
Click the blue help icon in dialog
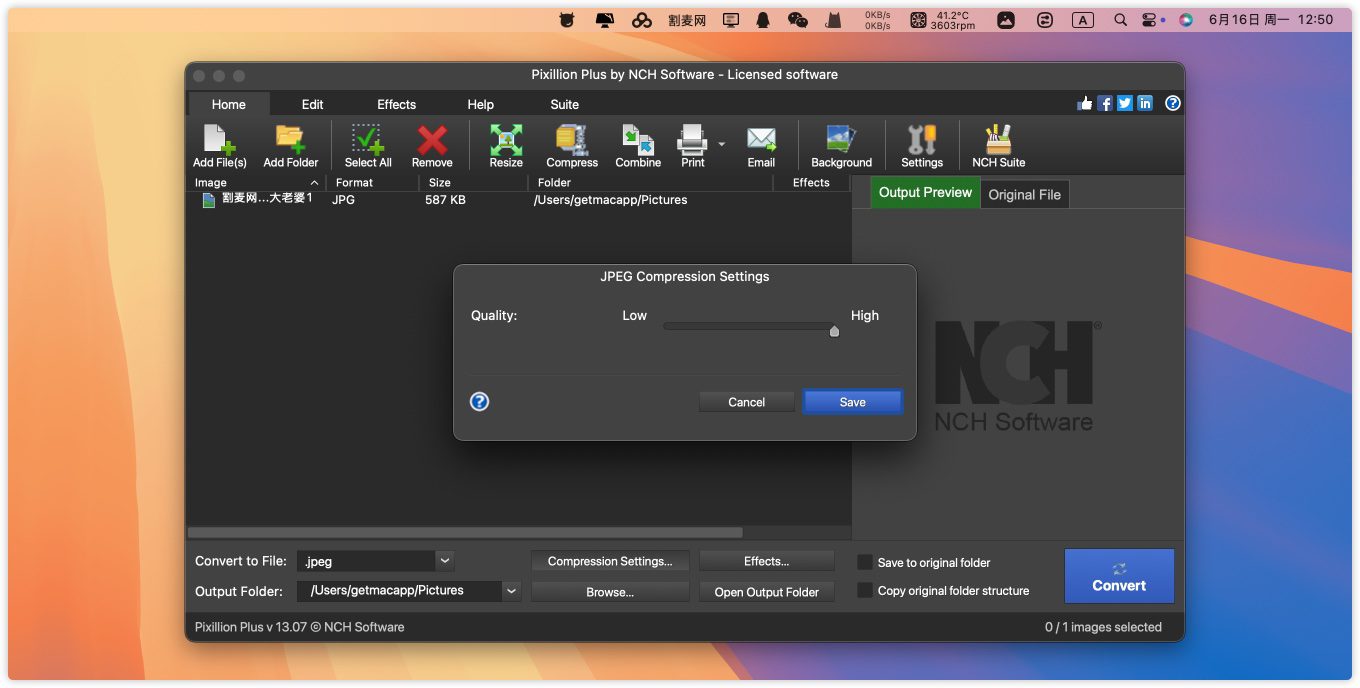click(x=480, y=402)
